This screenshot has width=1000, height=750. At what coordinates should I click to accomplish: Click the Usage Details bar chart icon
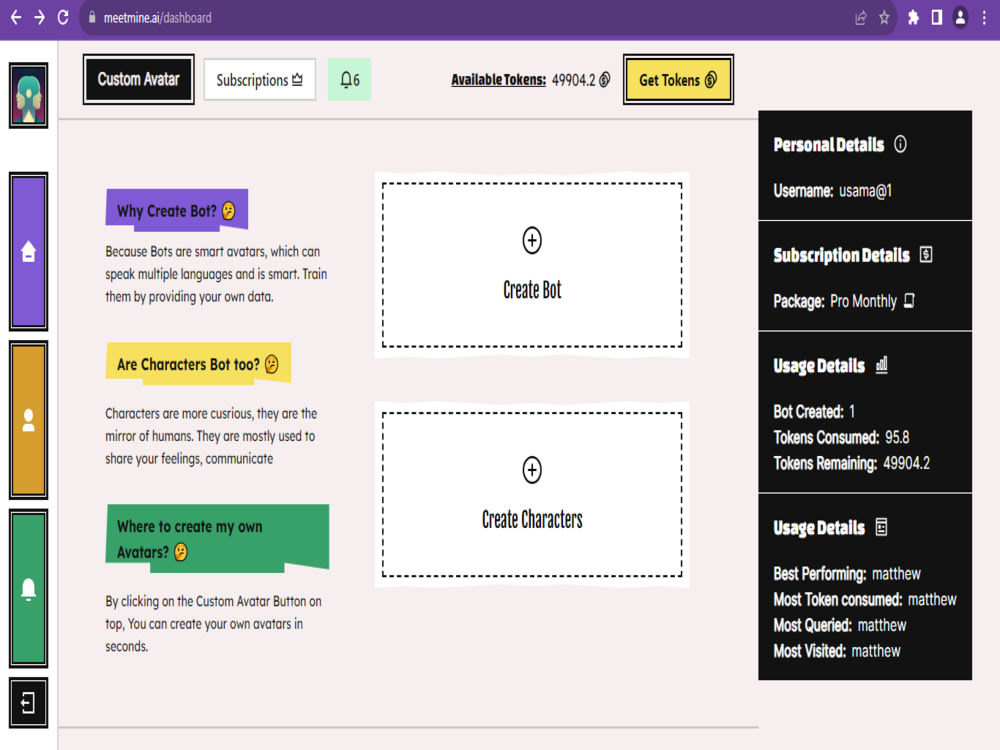click(881, 365)
